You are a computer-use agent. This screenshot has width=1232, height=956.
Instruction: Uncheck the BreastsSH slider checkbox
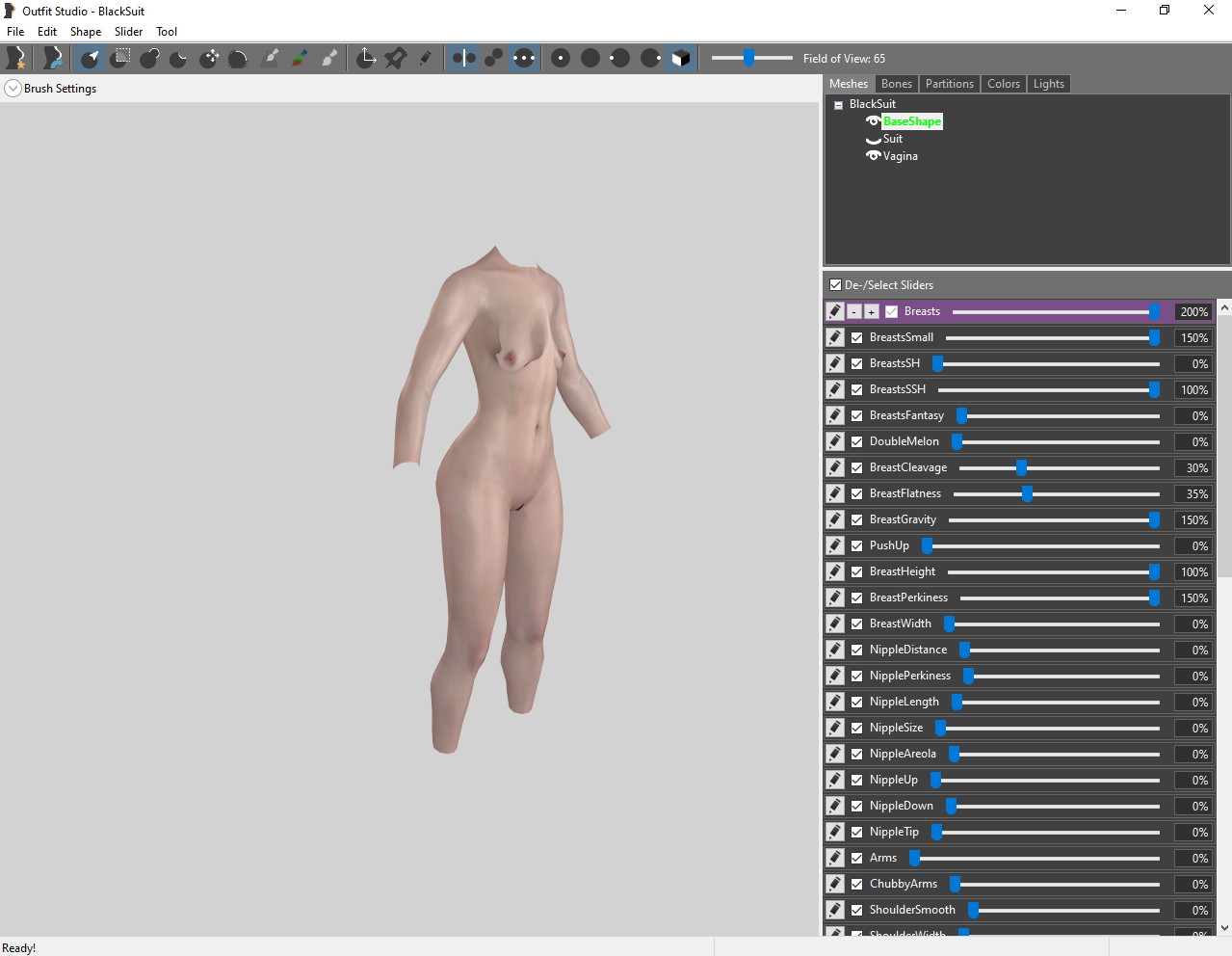856,363
